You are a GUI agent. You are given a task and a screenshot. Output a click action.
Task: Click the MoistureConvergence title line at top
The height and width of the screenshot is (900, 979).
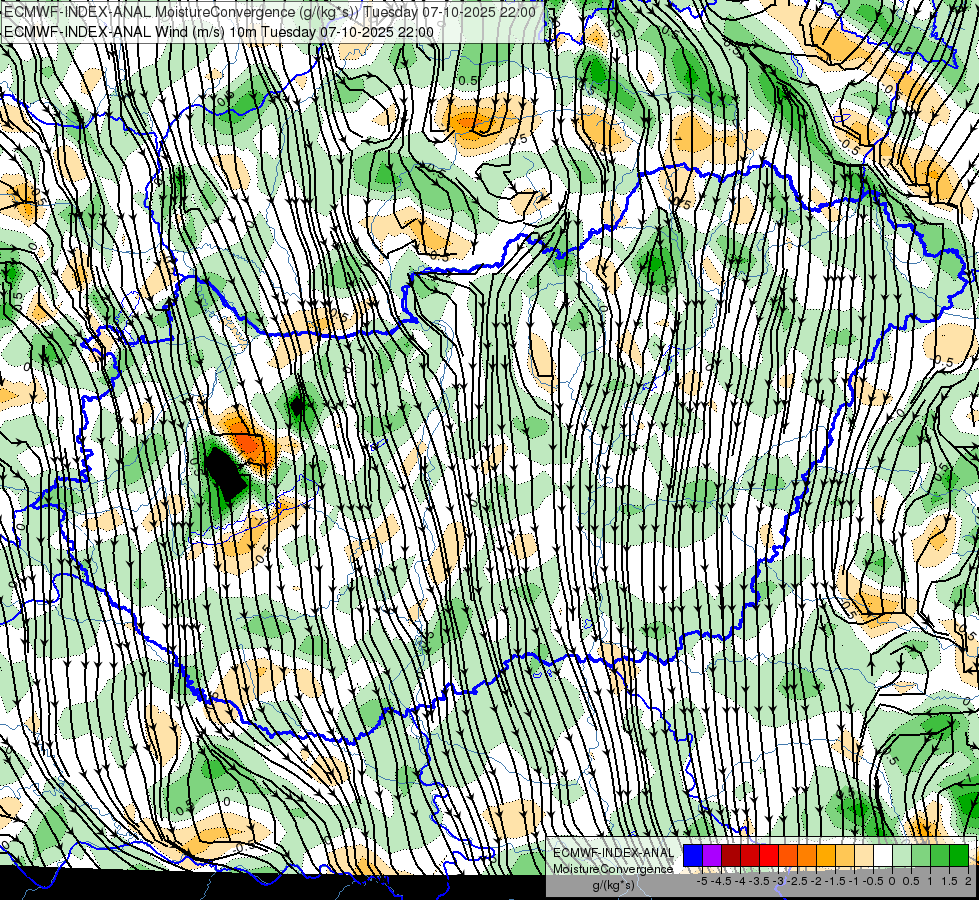(270, 12)
